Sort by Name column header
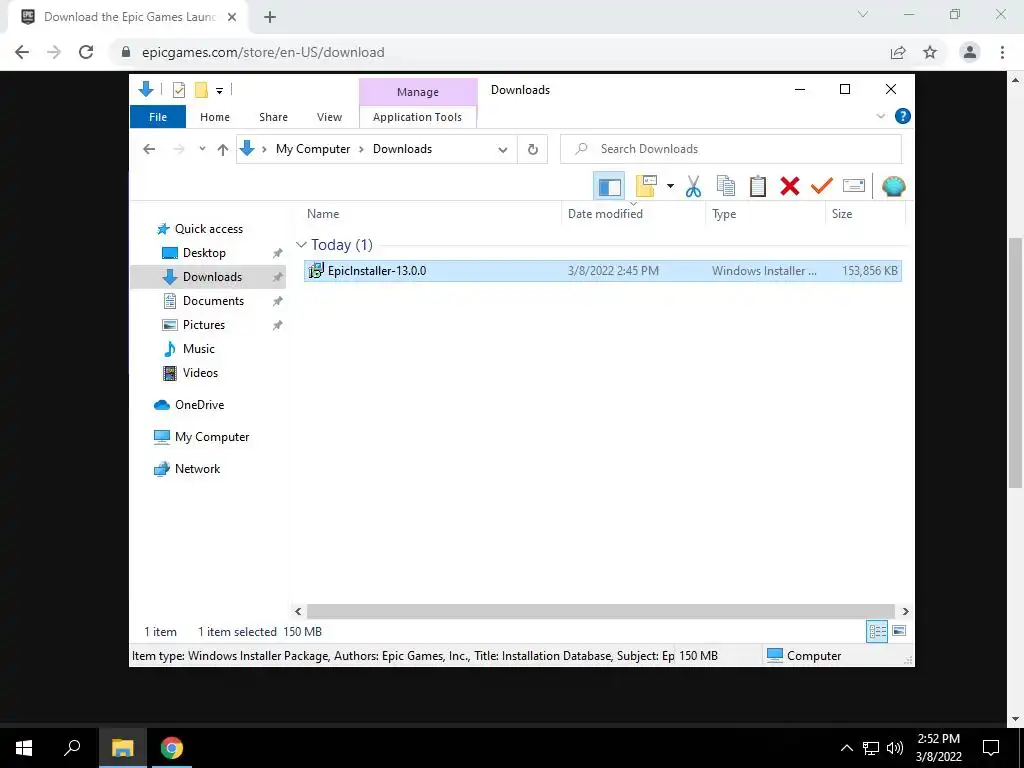The image size is (1024, 768). [323, 214]
